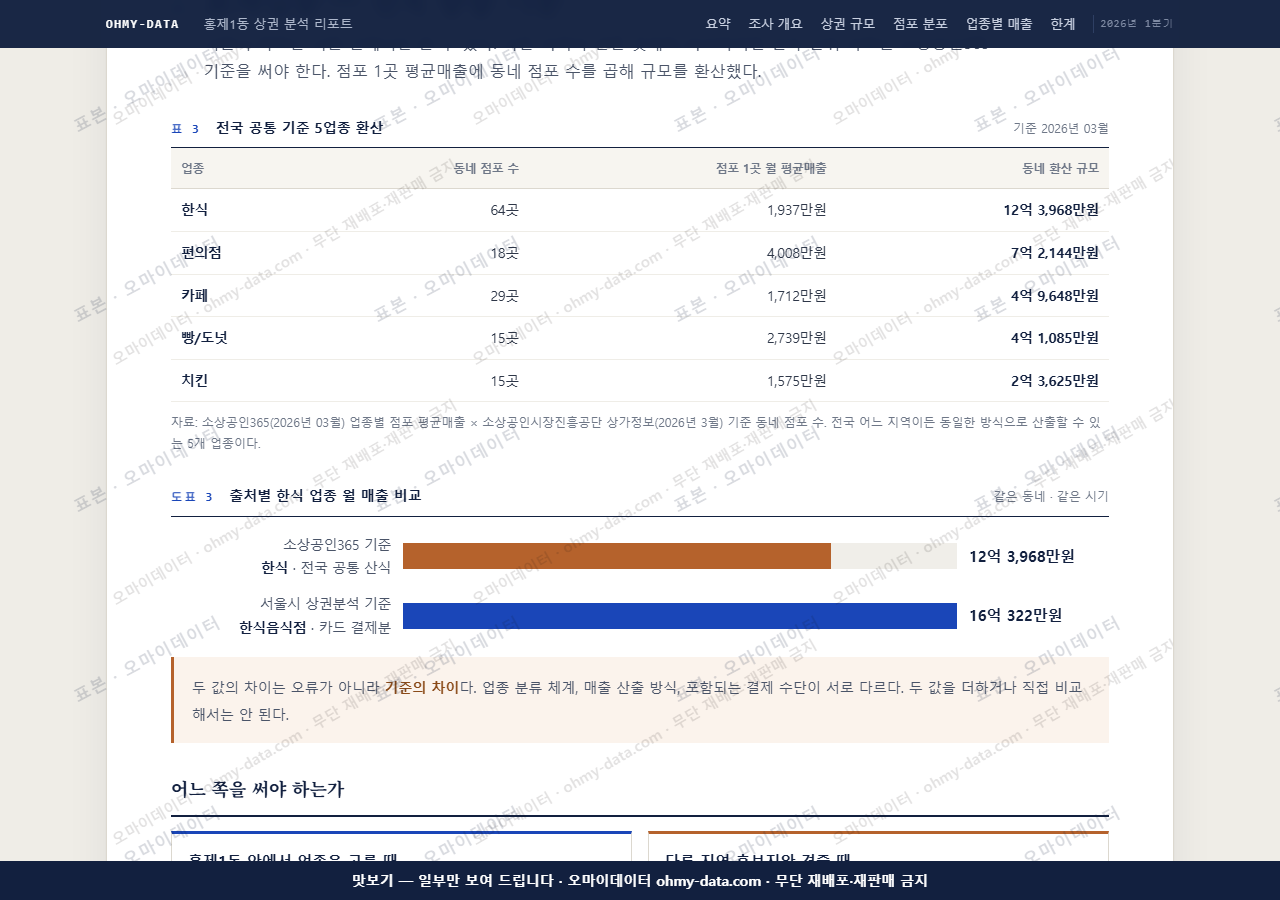Click chart title 출처별 한식 업종 월 매출 비교
The width and height of the screenshot is (1280, 900).
[x=325, y=496]
